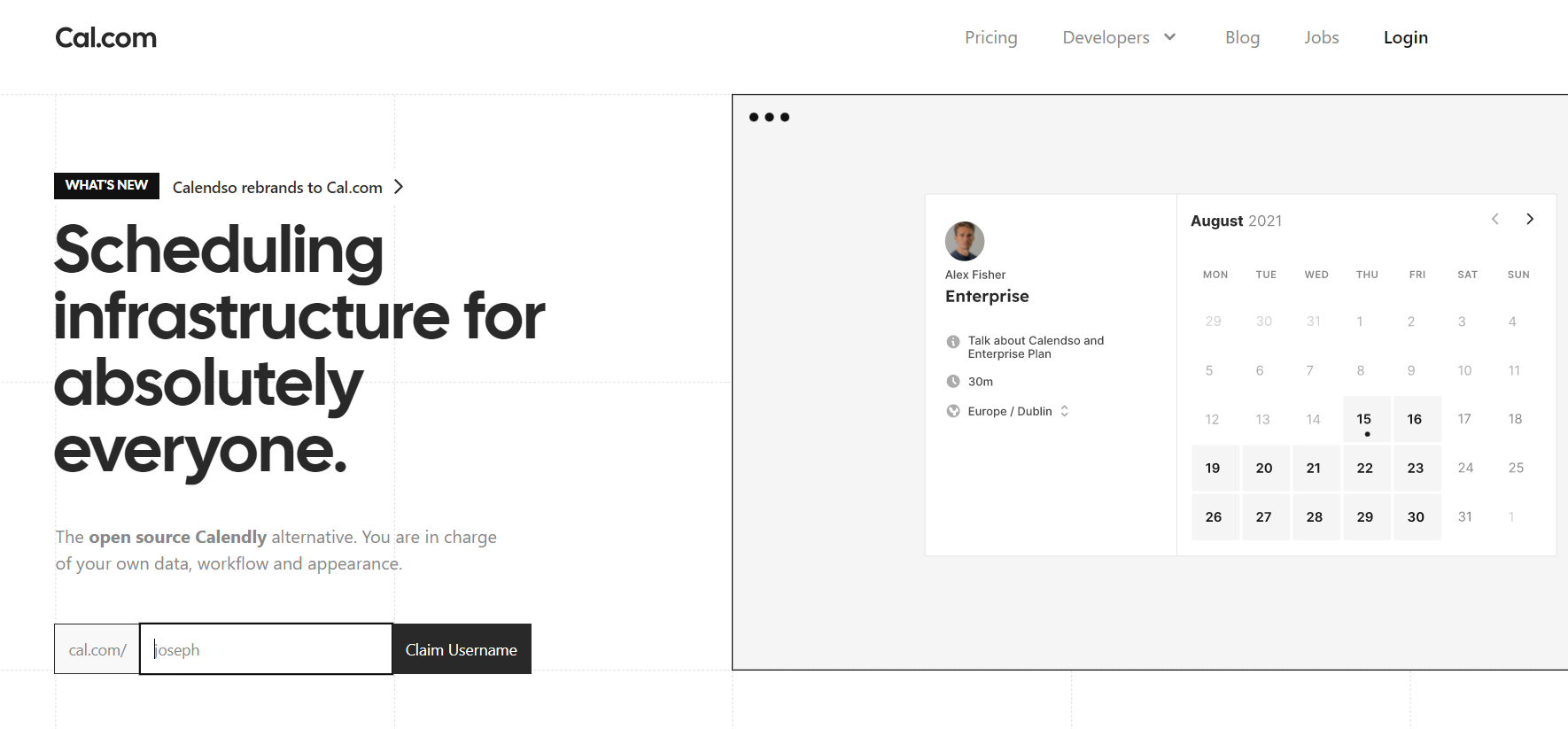The width and height of the screenshot is (1568, 729).
Task: Click Alex Fisher's profile avatar
Action: click(964, 241)
